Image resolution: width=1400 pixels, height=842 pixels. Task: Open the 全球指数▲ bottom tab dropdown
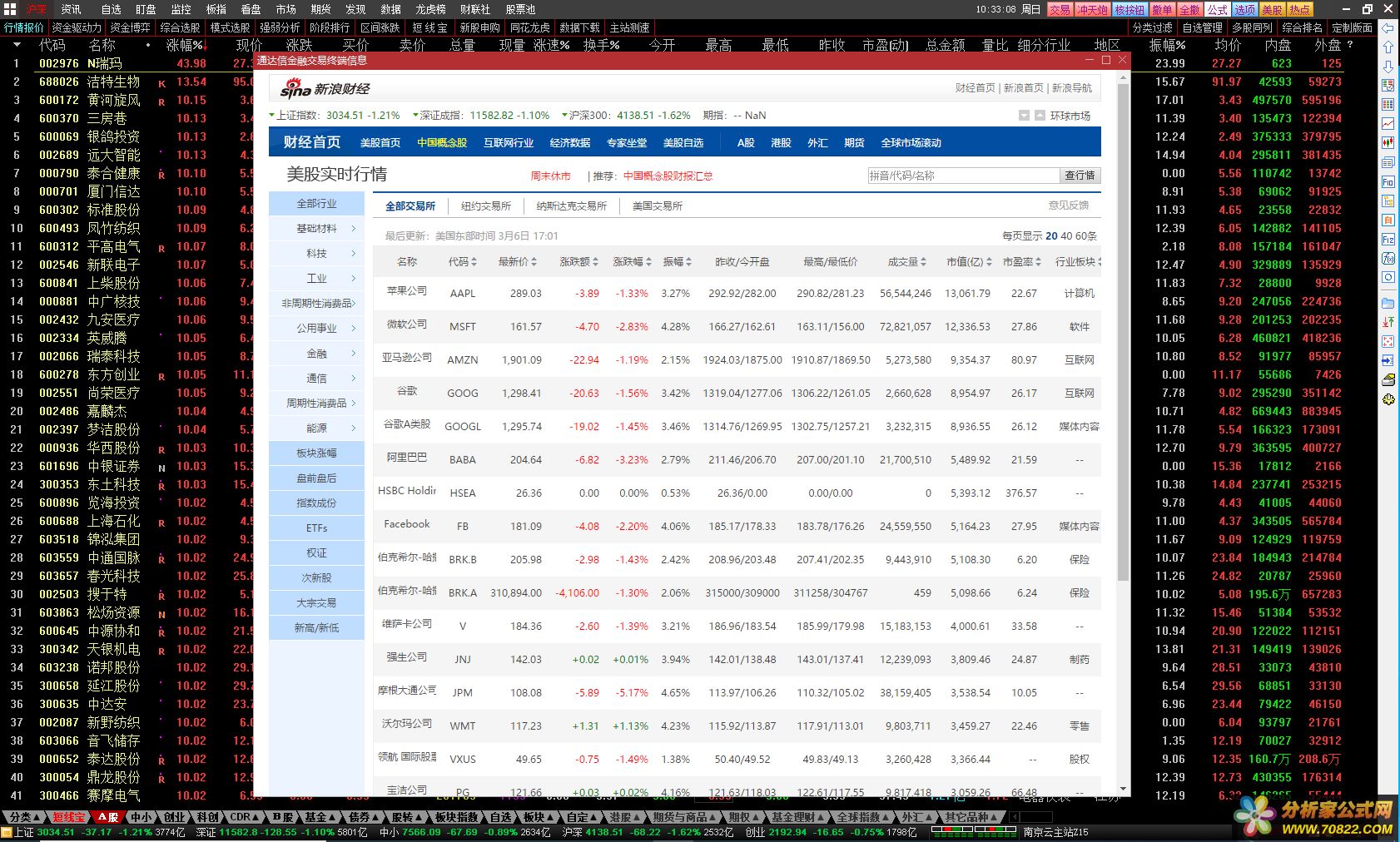coord(864,817)
